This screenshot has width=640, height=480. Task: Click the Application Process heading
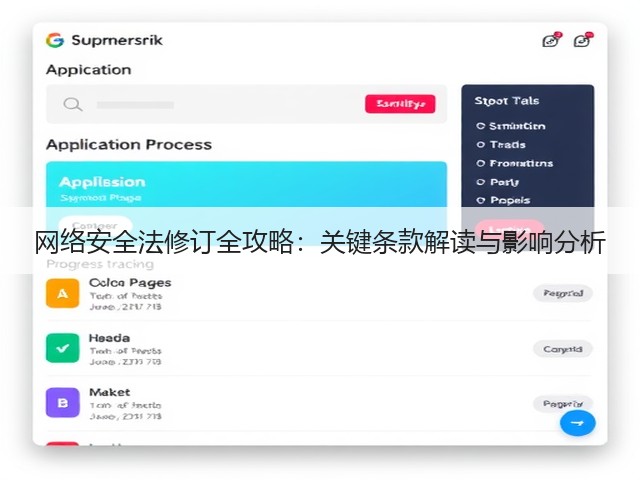[129, 144]
